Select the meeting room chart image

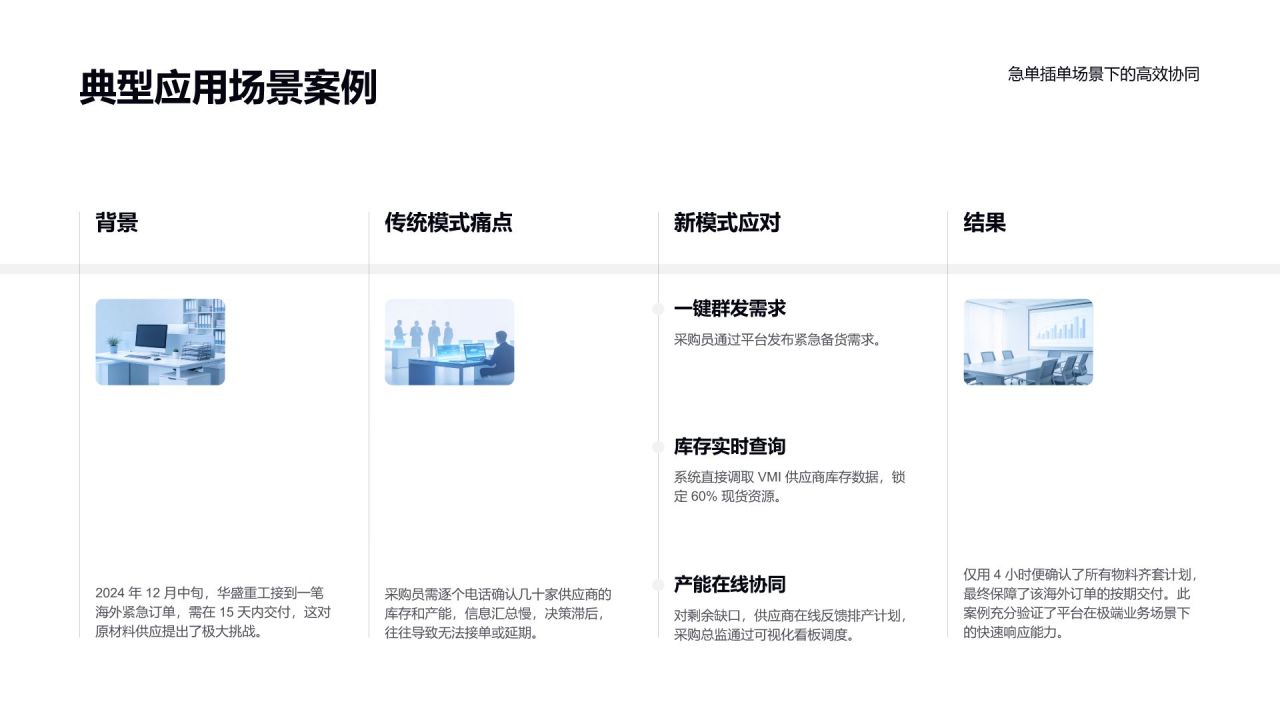tap(1028, 342)
